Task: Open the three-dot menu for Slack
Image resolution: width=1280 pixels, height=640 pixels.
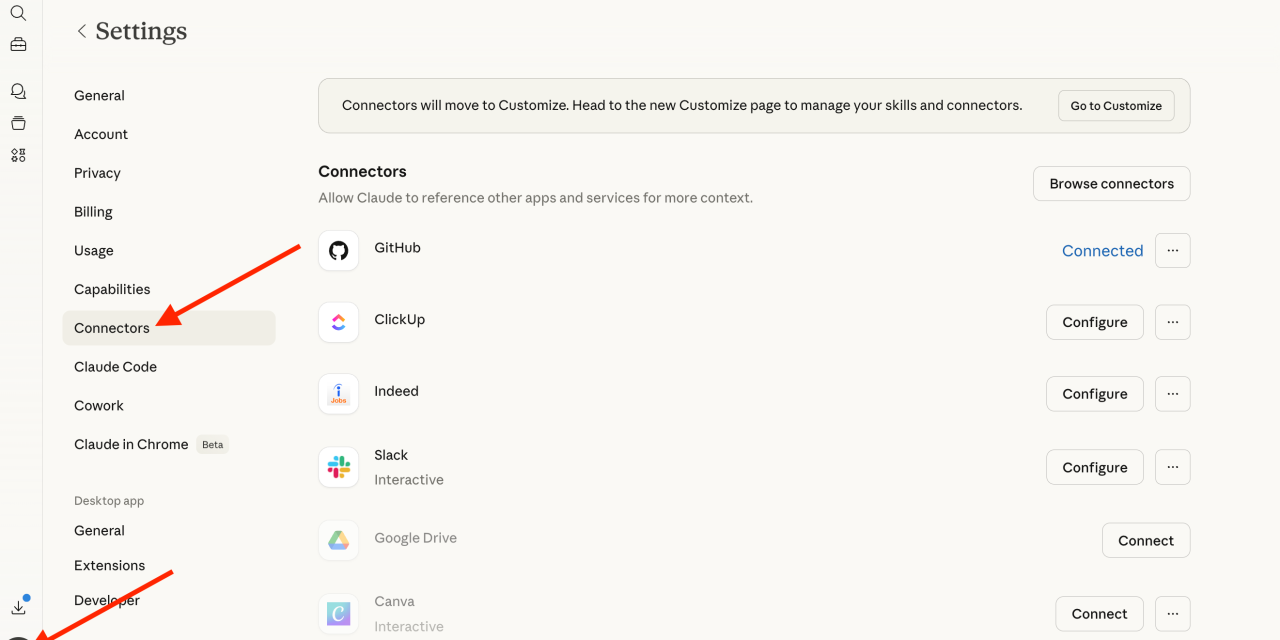Action: coord(1172,467)
